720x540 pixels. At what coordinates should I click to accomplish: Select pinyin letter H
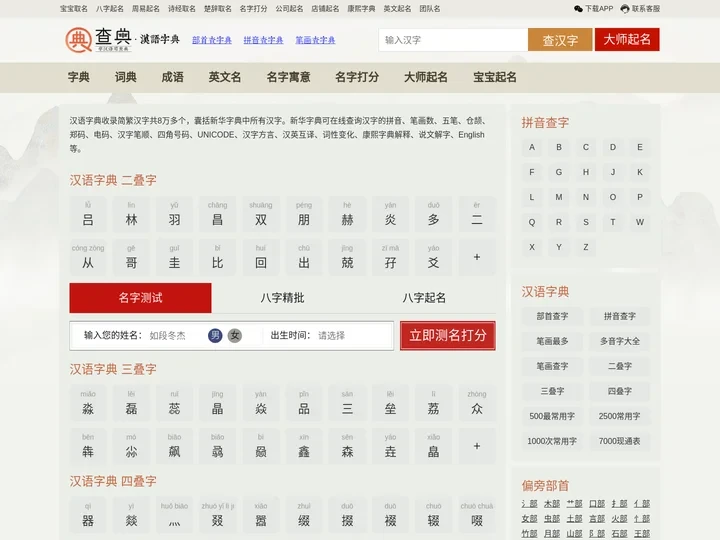click(x=586, y=172)
